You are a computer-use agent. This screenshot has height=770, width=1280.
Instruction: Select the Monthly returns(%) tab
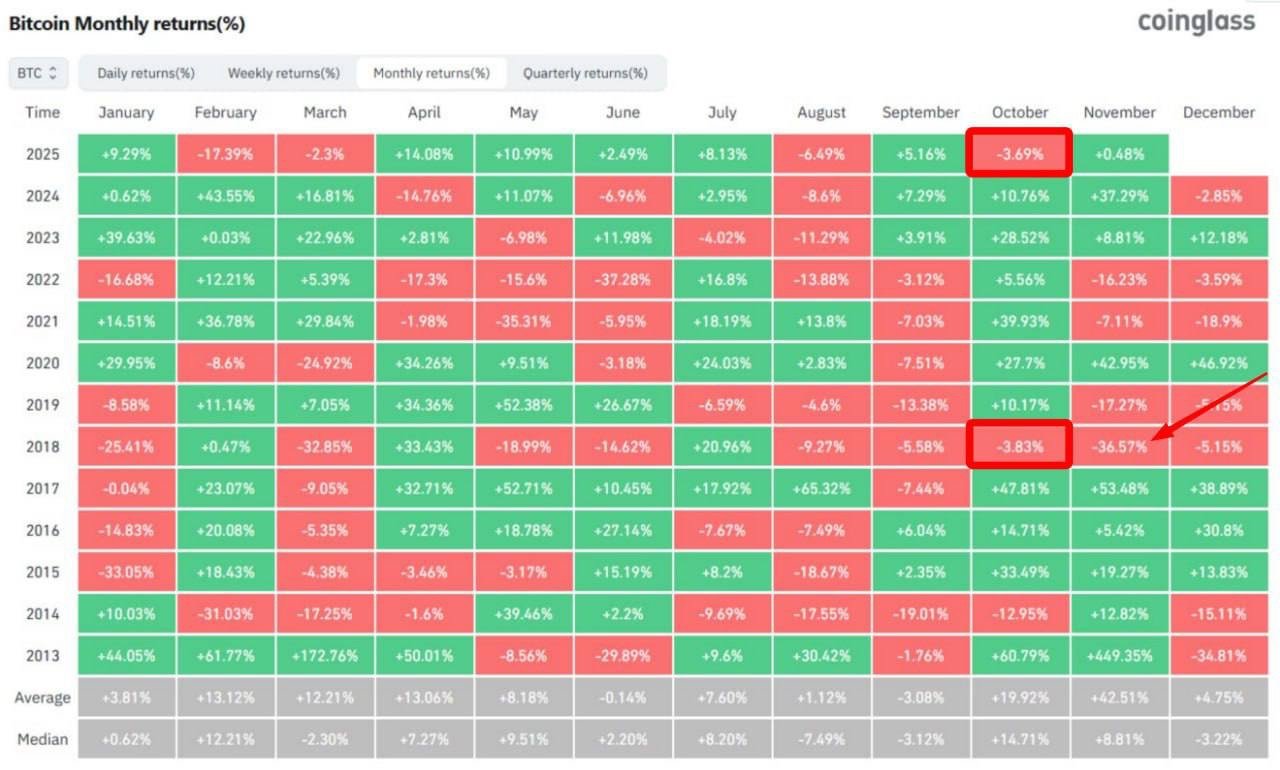click(431, 73)
